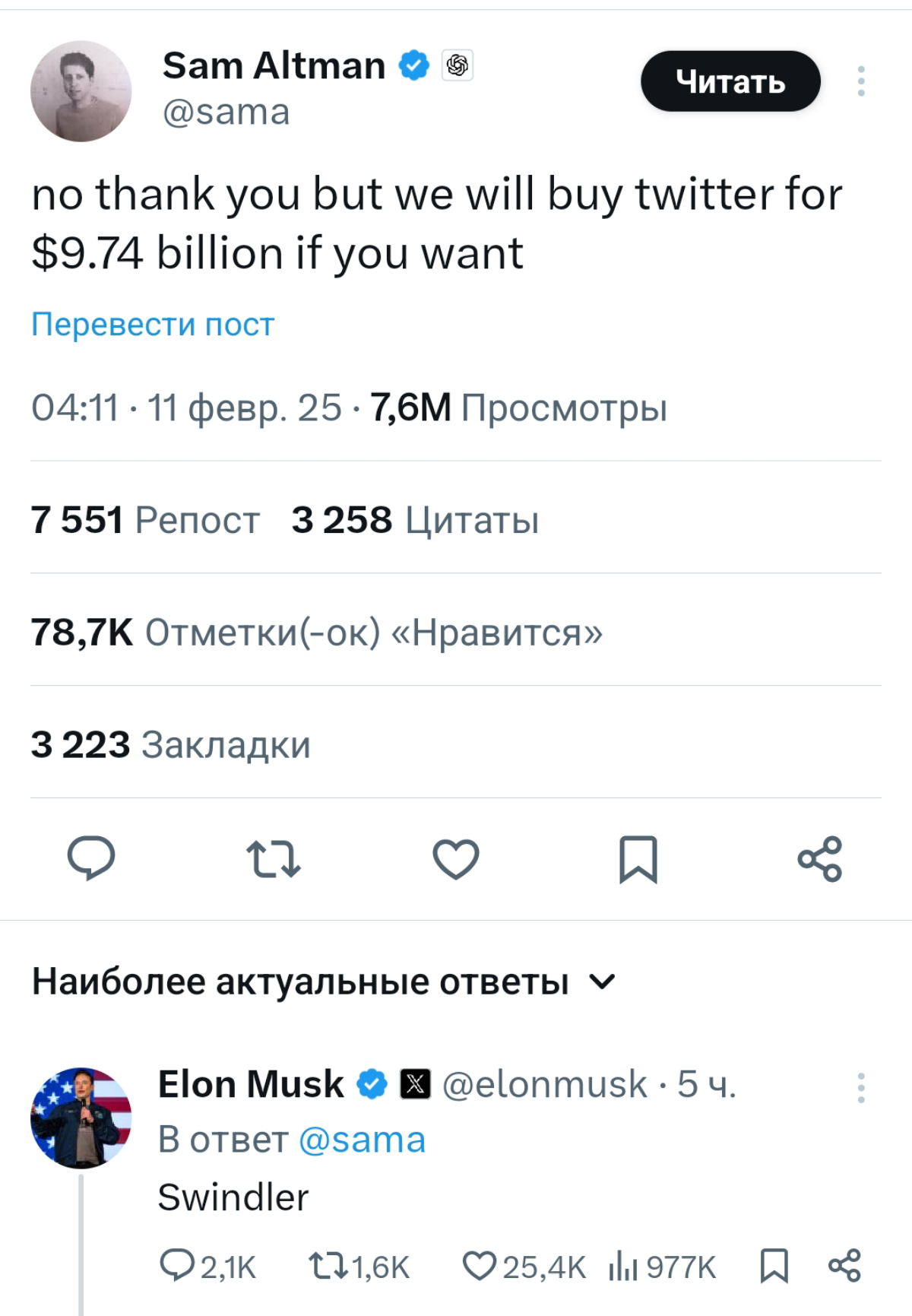Viewport: 912px width, 1316px height.
Task: Bookmark Sam Altman's tweet
Action: [639, 860]
